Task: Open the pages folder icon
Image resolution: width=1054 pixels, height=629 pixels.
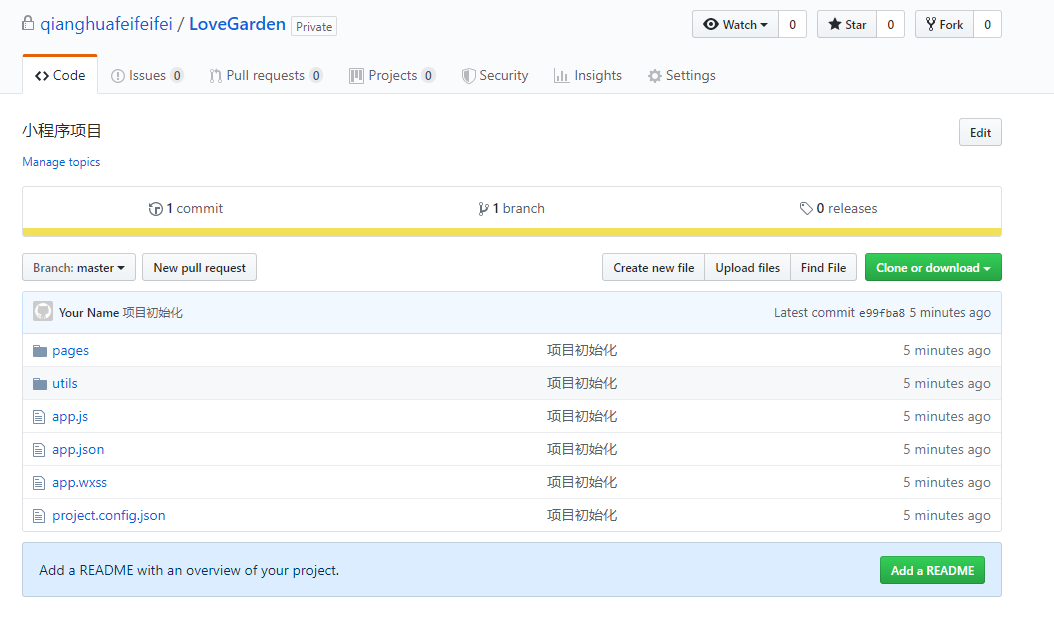Action: pyautogui.click(x=40, y=350)
